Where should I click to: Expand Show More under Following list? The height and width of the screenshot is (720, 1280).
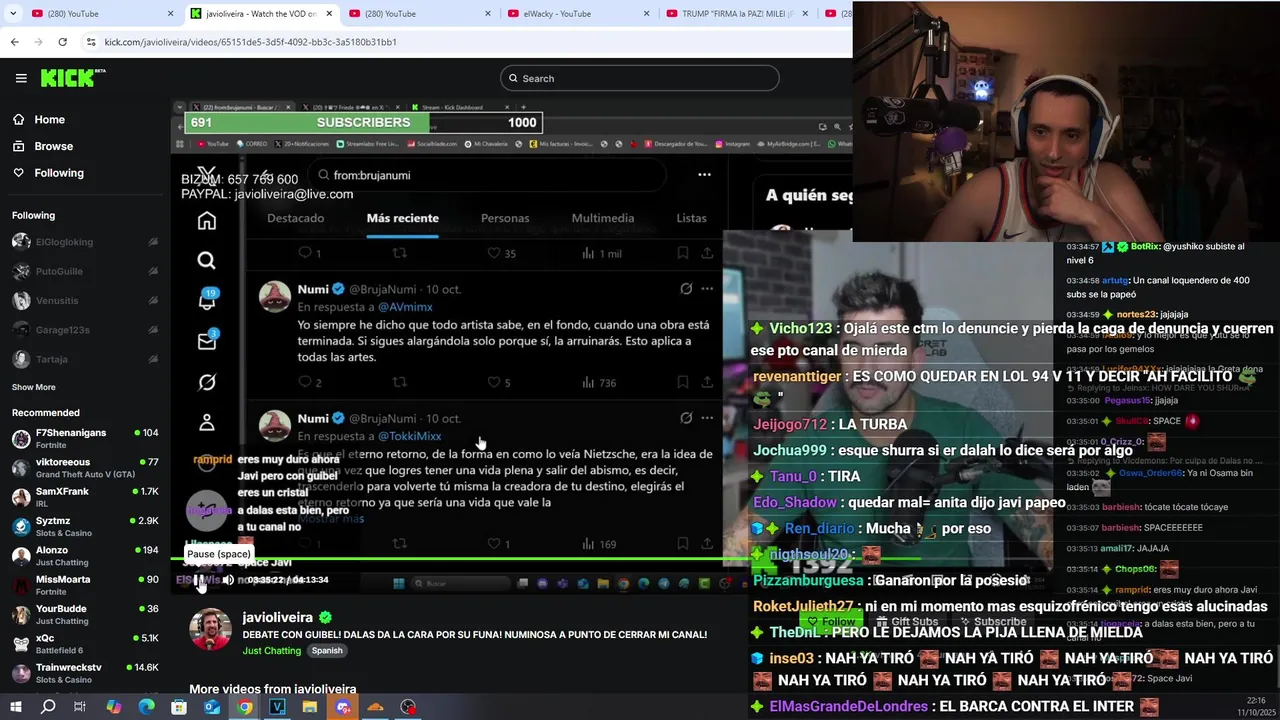[34, 387]
